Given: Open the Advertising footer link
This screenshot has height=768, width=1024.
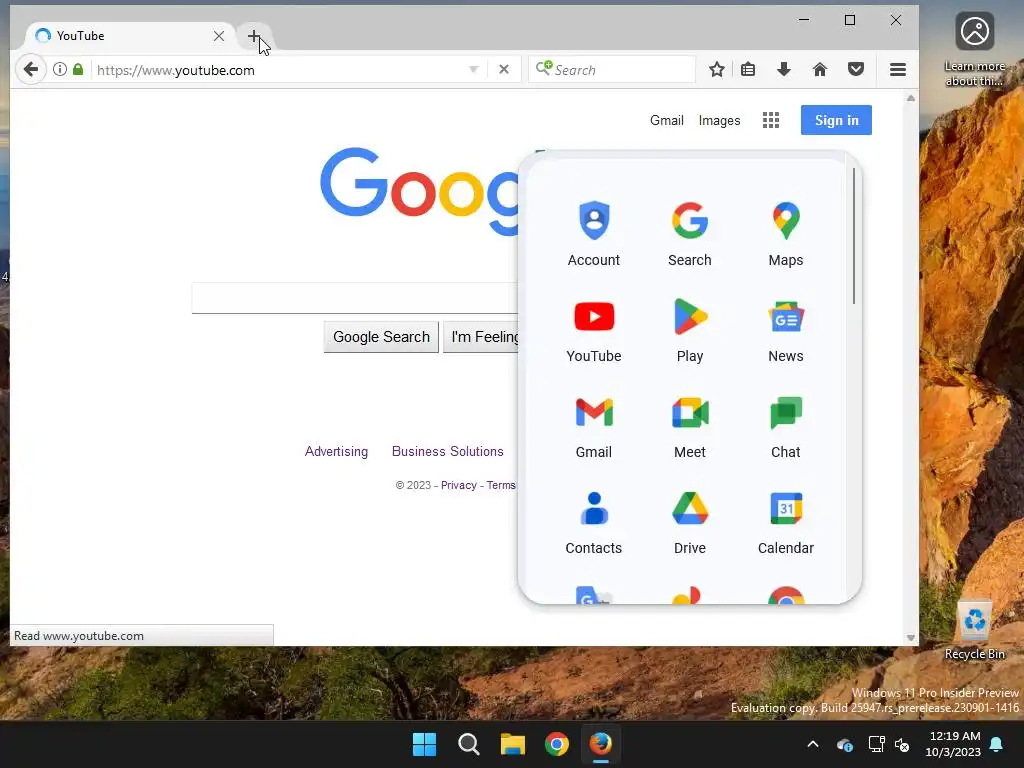Looking at the screenshot, I should (x=336, y=451).
